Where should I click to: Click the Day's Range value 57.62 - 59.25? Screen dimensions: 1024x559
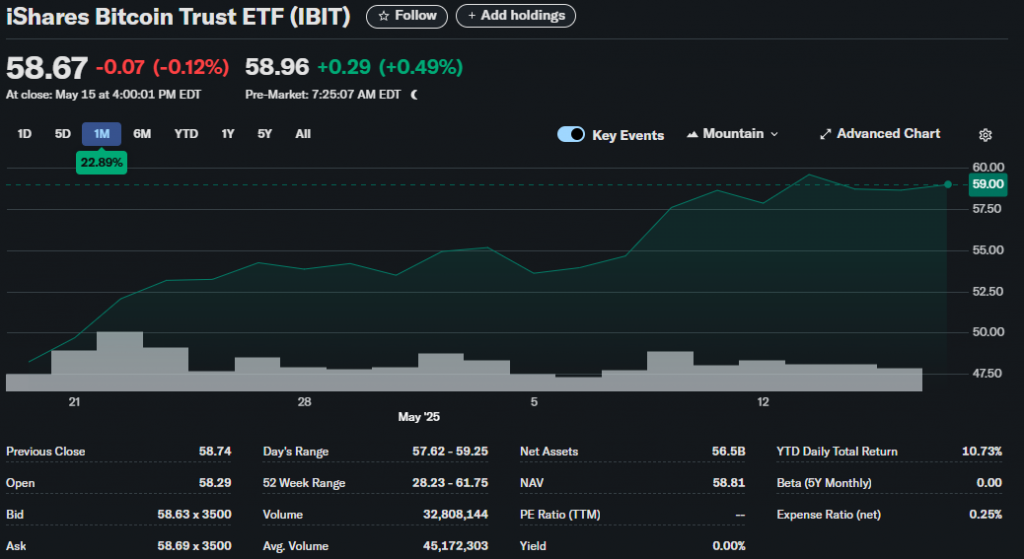pos(450,451)
